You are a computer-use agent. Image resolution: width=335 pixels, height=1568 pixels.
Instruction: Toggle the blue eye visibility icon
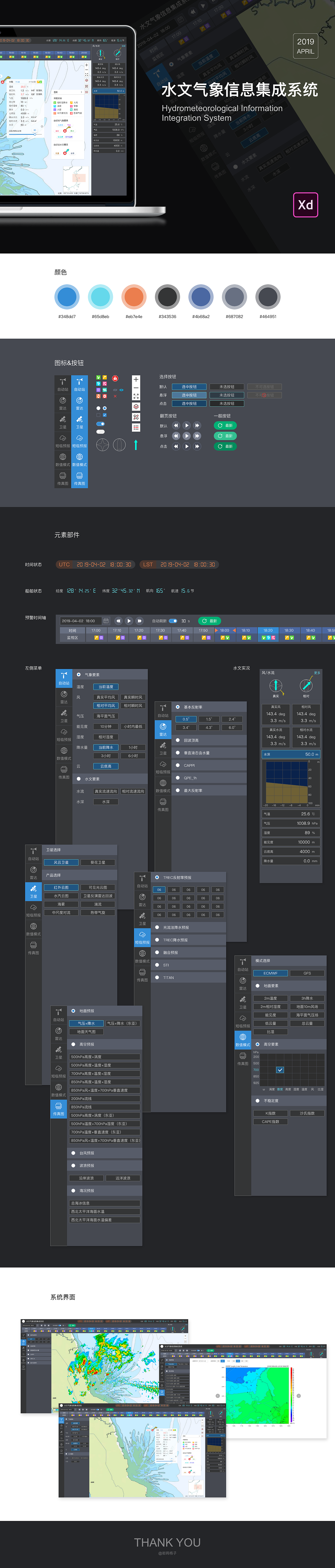tap(121, 390)
